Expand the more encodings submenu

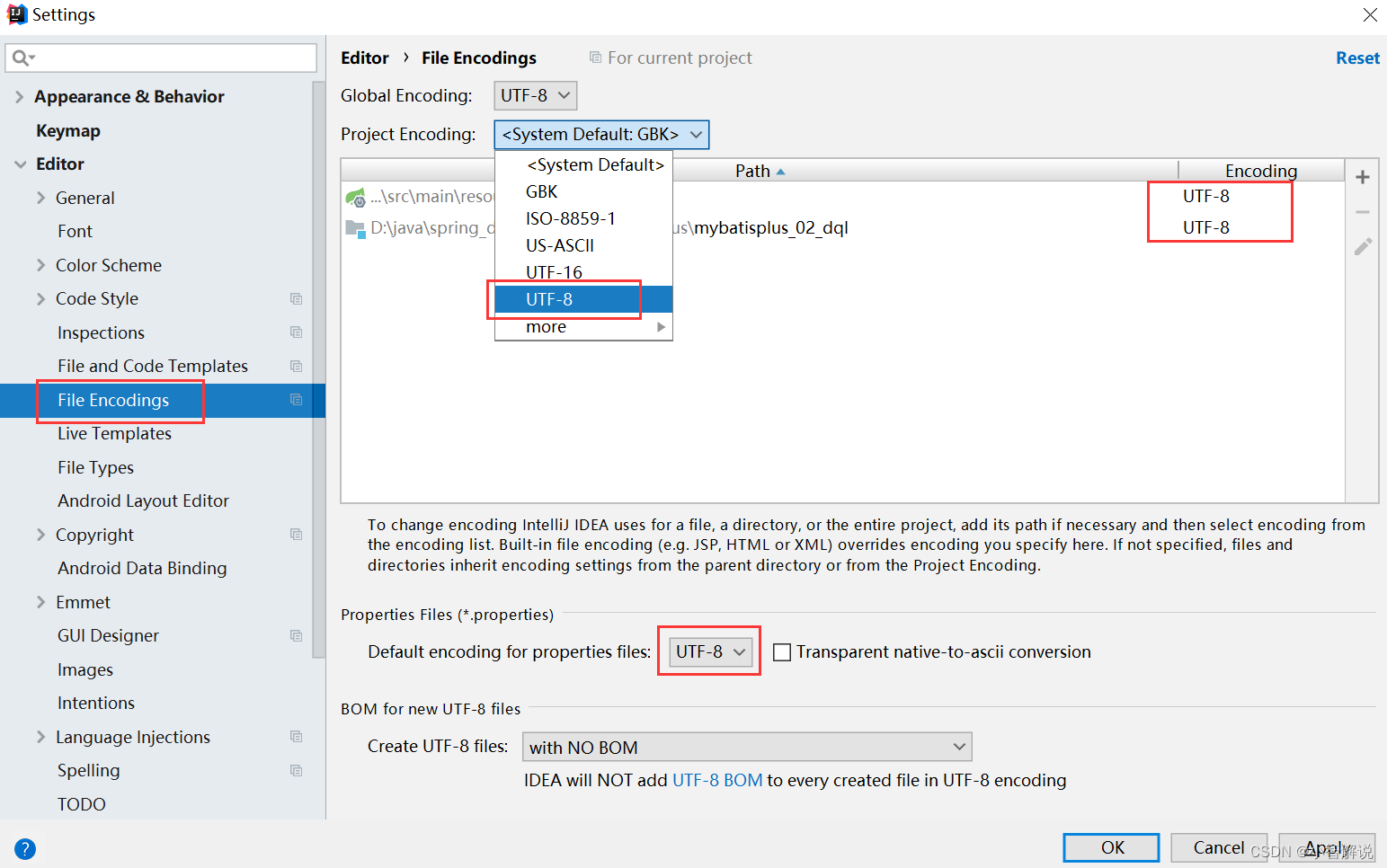[x=582, y=326]
